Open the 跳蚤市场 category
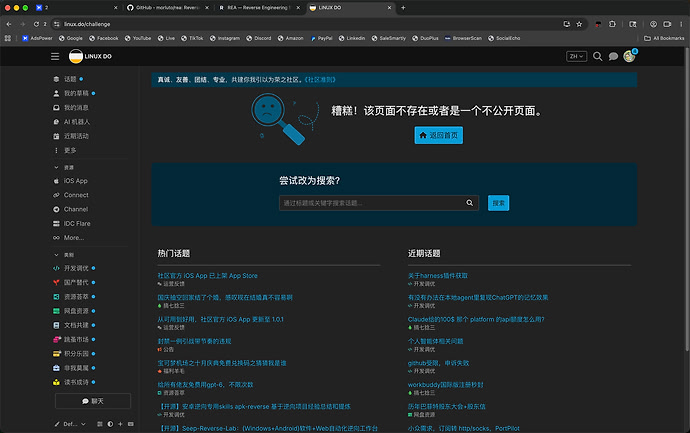The width and height of the screenshot is (690, 433). pos(74,339)
